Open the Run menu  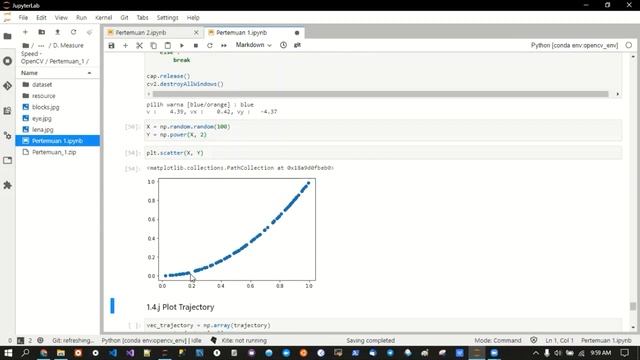click(81, 18)
